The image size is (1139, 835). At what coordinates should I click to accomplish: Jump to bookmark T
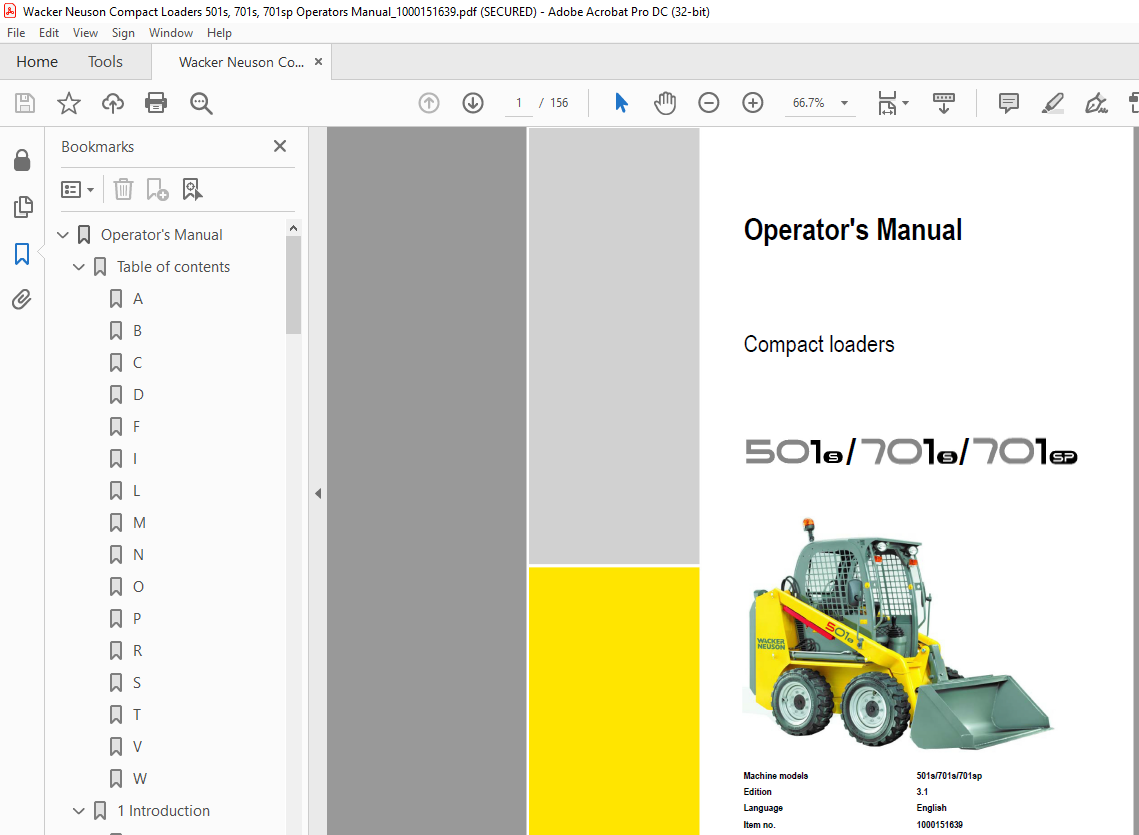click(137, 714)
